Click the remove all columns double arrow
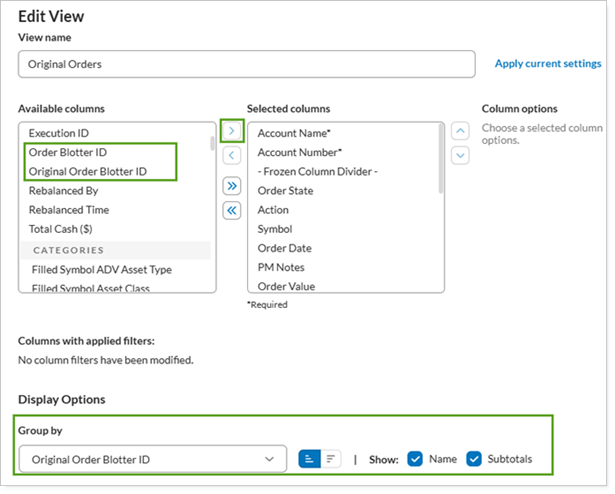The width and height of the screenshot is (615, 494). pyautogui.click(x=231, y=210)
